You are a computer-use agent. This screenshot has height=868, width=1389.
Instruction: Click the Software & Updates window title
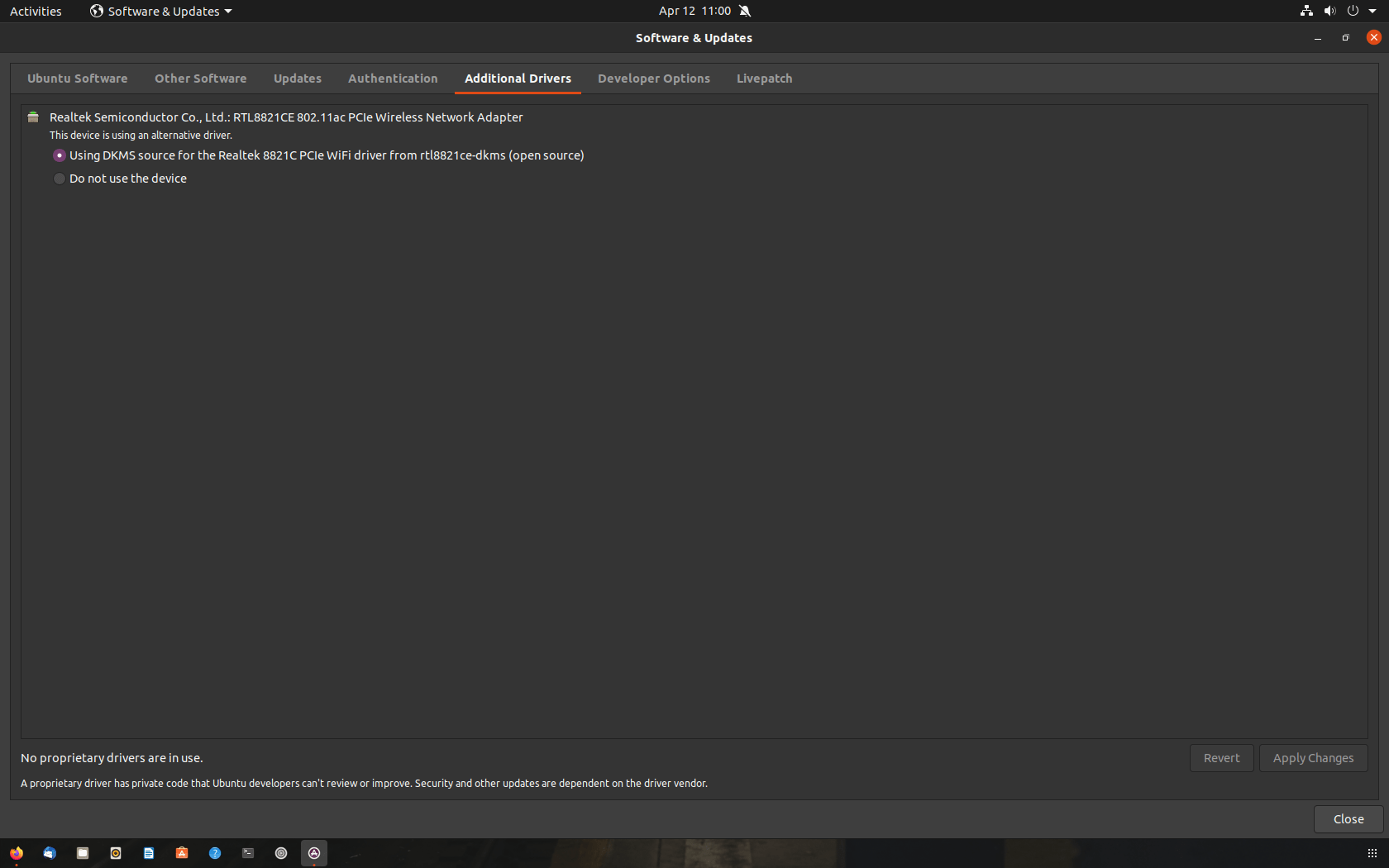[694, 38]
